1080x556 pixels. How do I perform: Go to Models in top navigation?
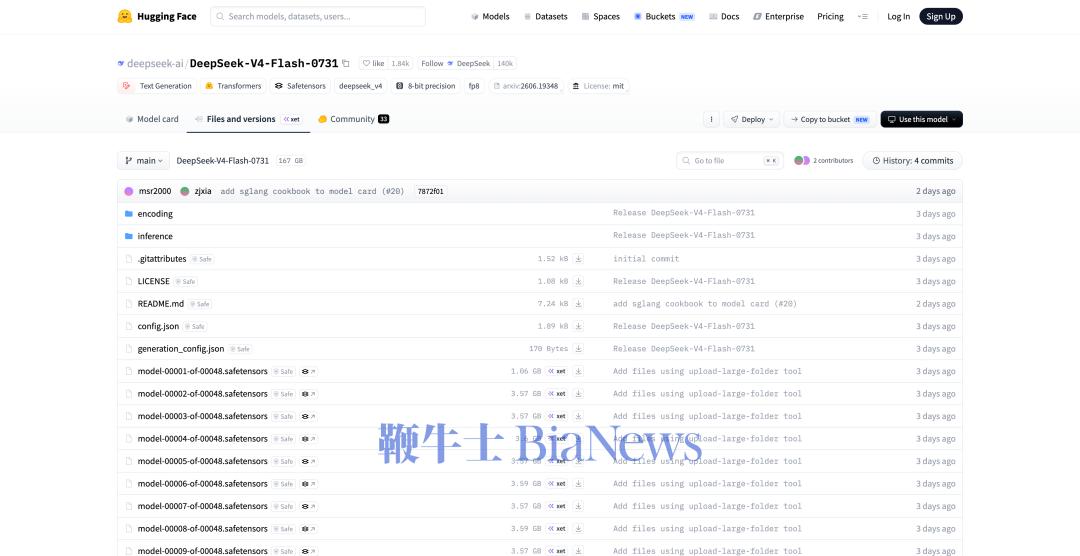tap(490, 17)
